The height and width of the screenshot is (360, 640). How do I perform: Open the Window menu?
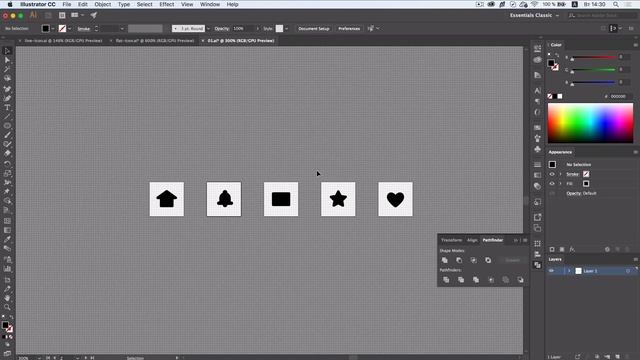pos(210,4)
